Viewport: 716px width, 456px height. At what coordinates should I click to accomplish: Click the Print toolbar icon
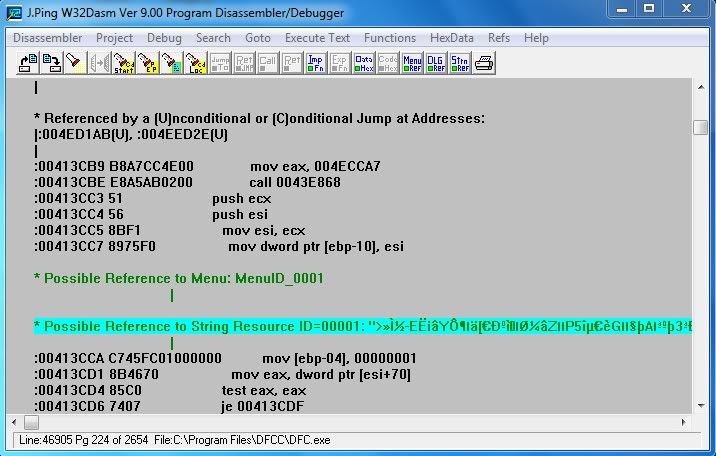(484, 63)
